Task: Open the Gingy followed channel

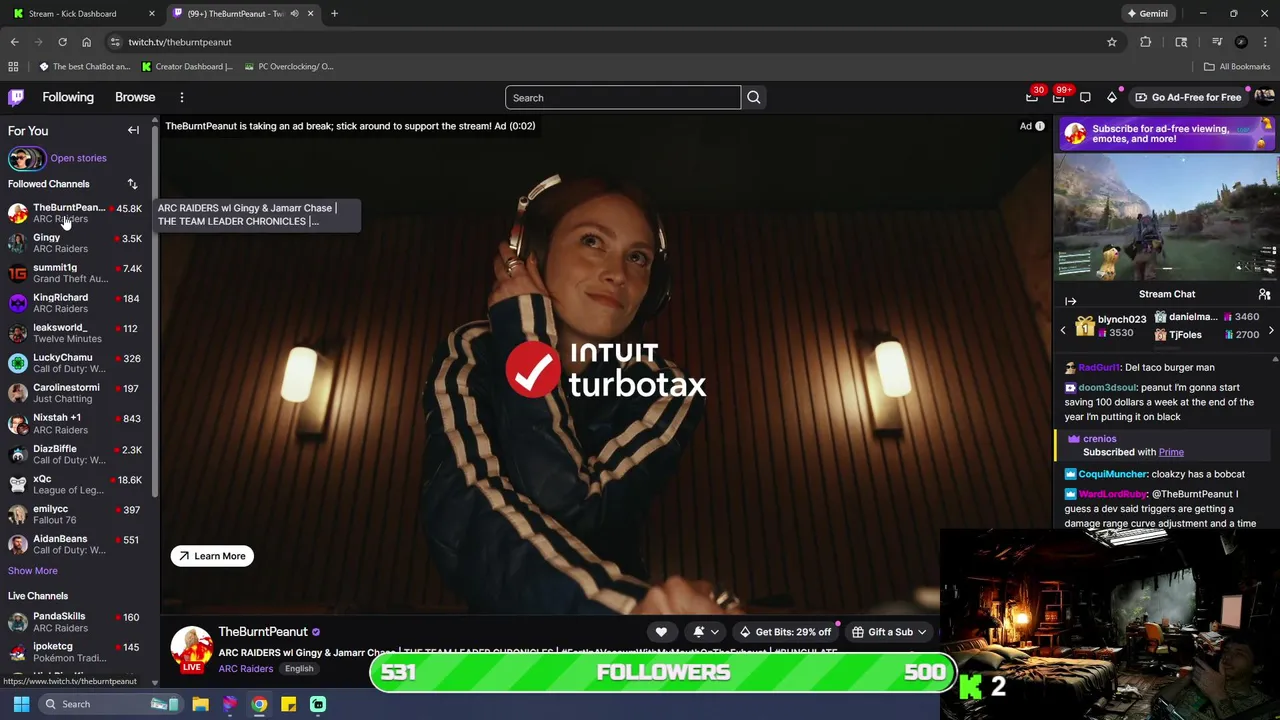Action: [78, 243]
